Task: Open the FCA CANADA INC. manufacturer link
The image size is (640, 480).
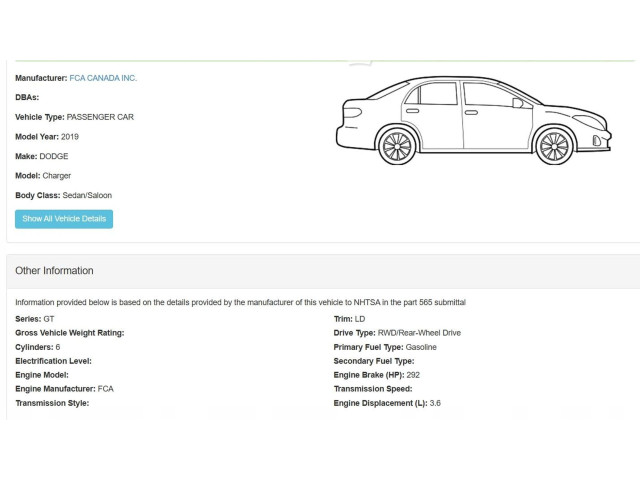Action: tap(103, 78)
